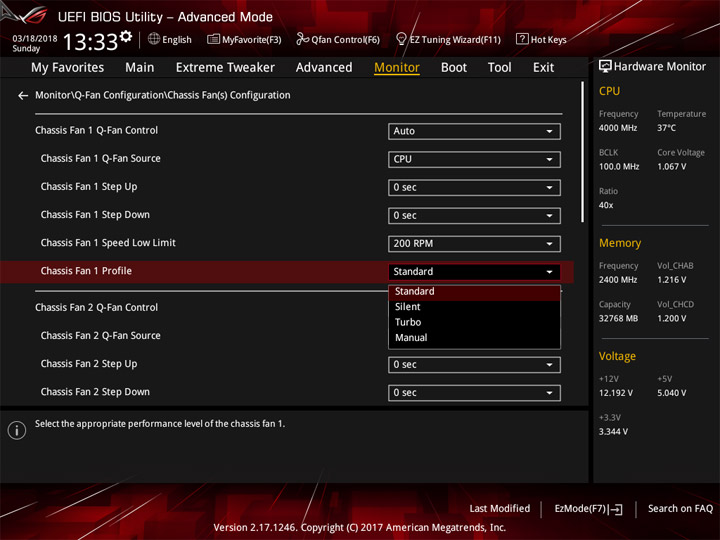
Task: Click the info icon in the help area
Action: (17, 430)
